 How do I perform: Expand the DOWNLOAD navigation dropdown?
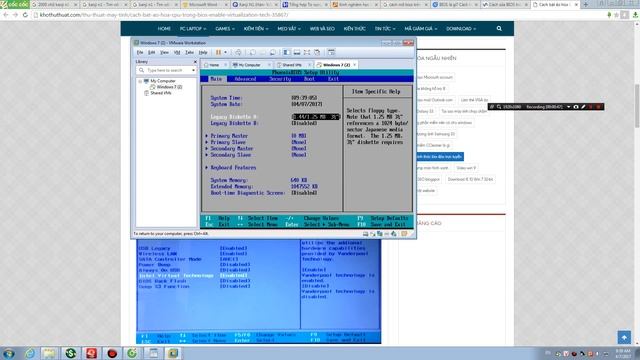tap(461, 29)
